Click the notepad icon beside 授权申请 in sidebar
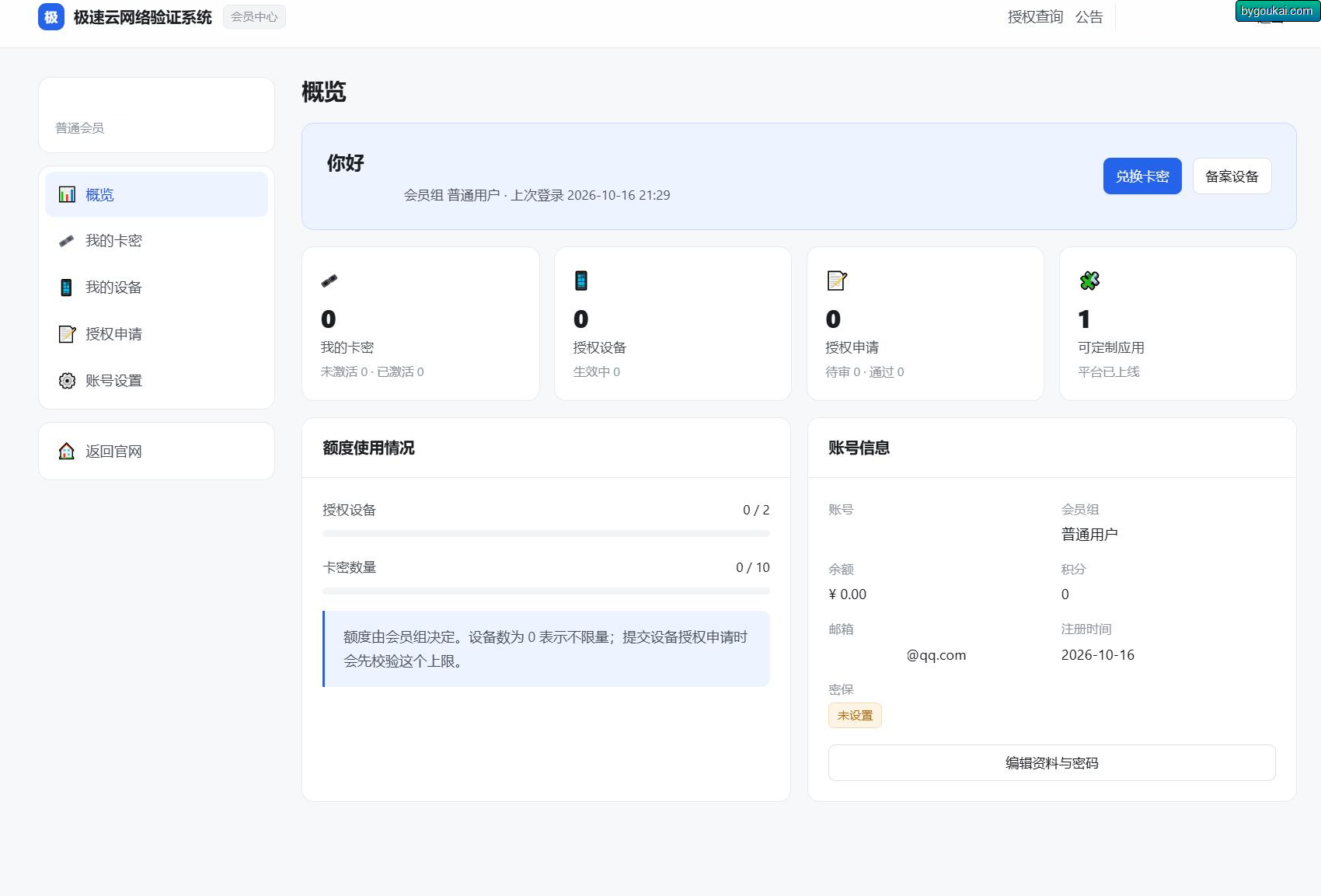The image size is (1321, 896). click(68, 334)
